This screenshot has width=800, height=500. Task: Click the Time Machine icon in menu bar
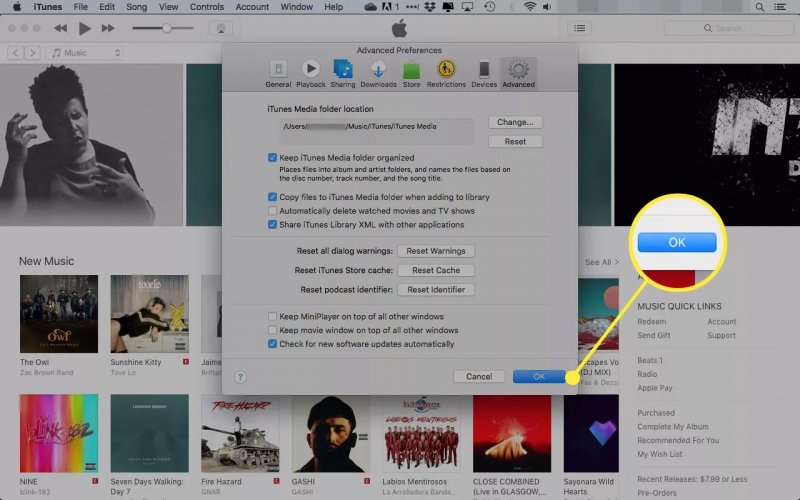489,7
